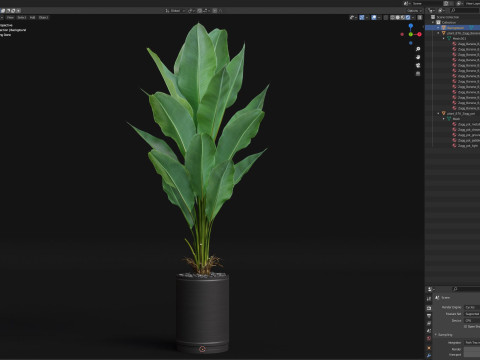Open overlays options dropdown arrow

click(379, 17)
